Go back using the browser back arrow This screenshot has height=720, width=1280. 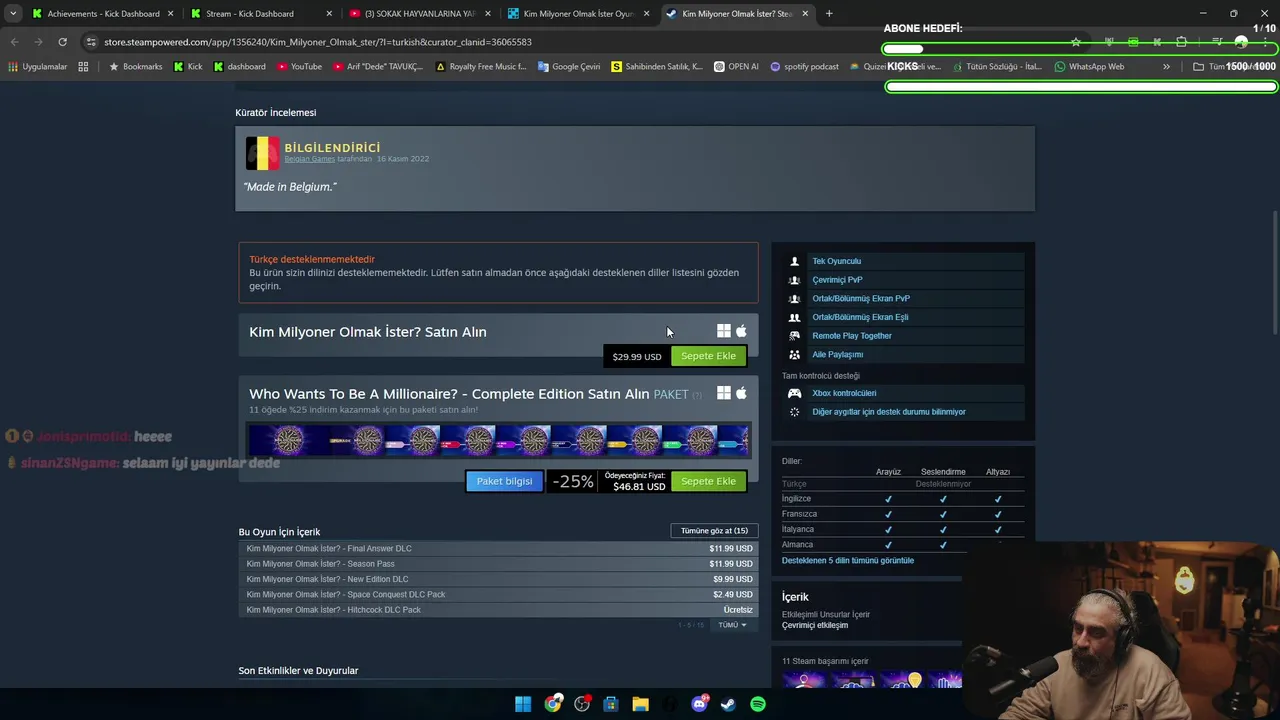point(14,42)
